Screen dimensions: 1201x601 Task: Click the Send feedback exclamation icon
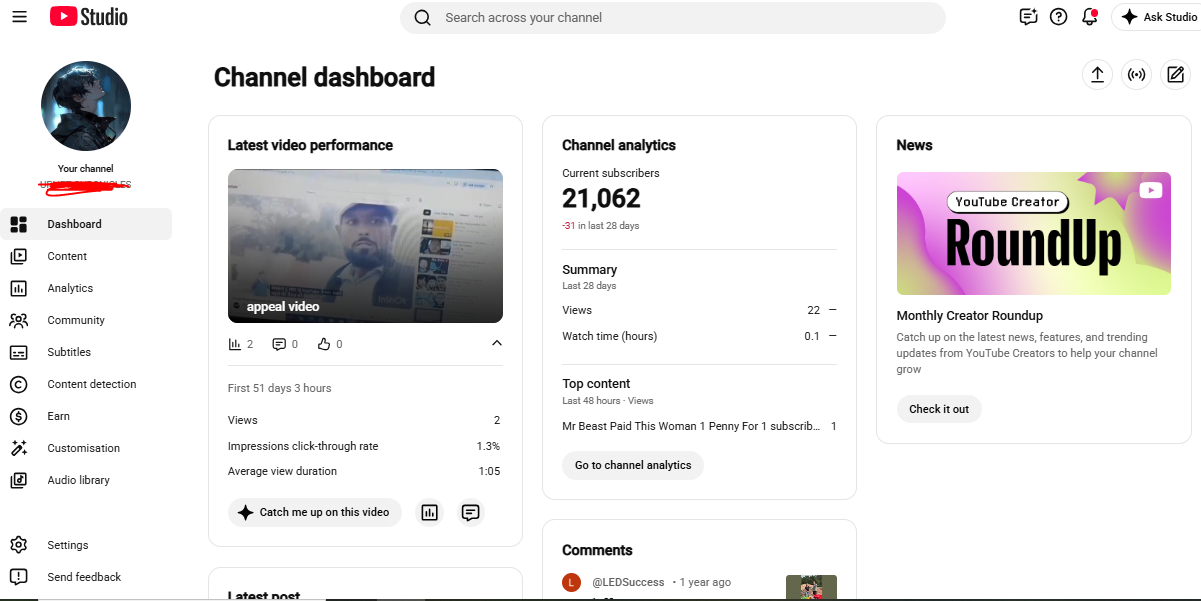[18, 577]
